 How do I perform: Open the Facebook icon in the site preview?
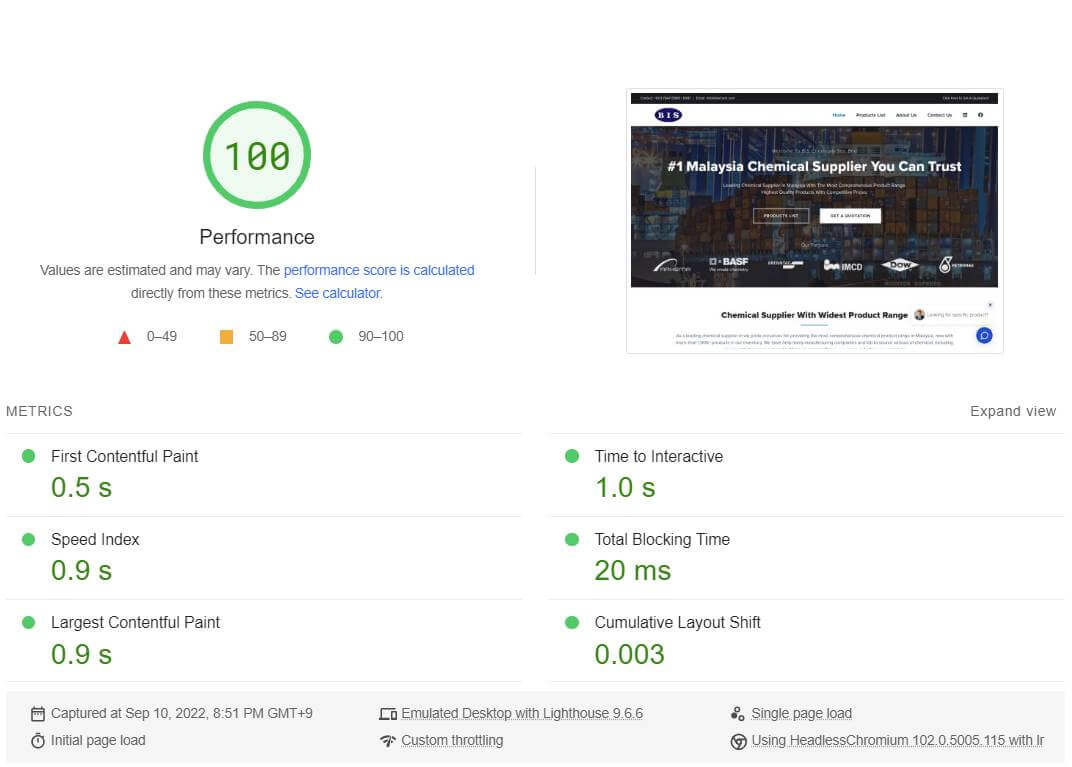click(x=979, y=115)
